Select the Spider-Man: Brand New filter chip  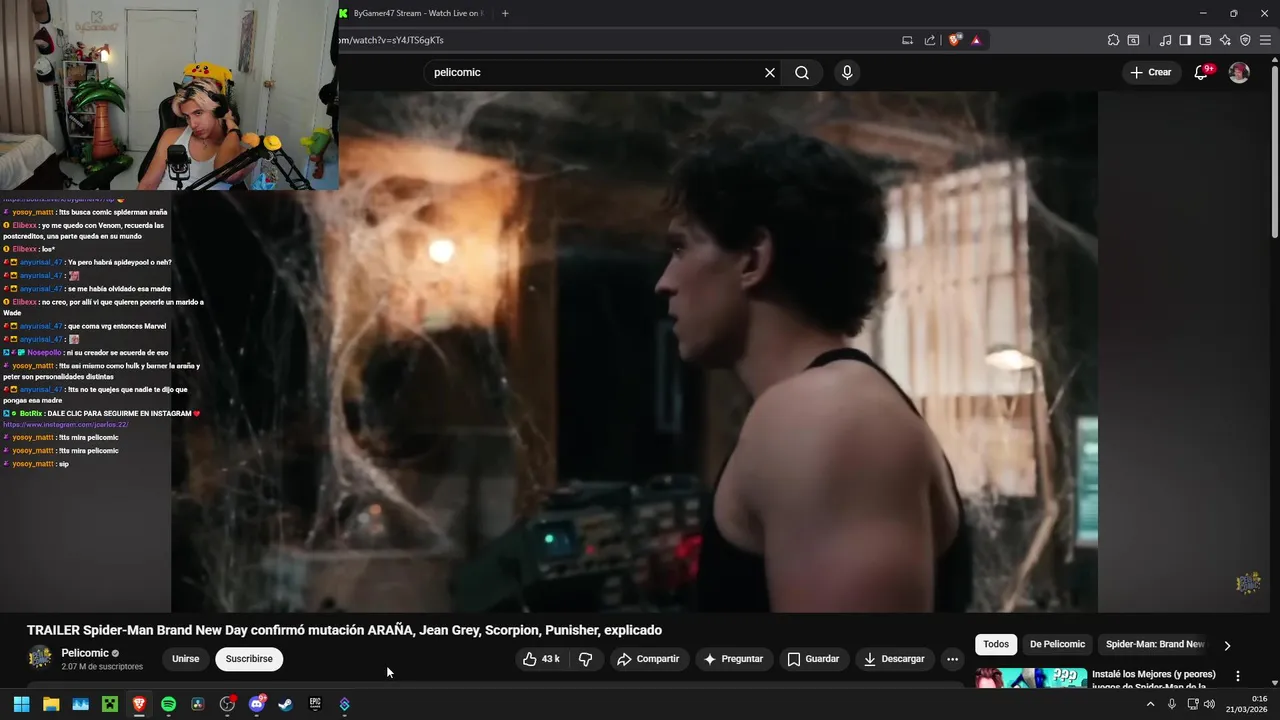(1155, 644)
